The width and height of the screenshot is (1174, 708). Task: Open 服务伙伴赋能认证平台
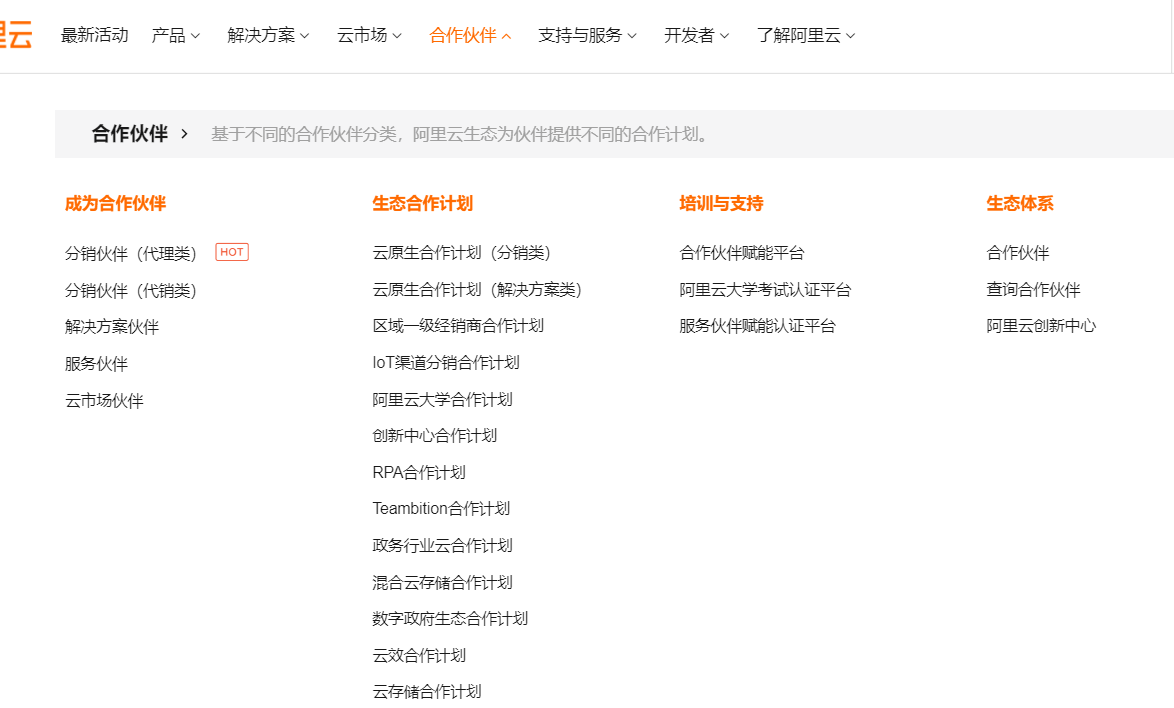[x=758, y=326]
